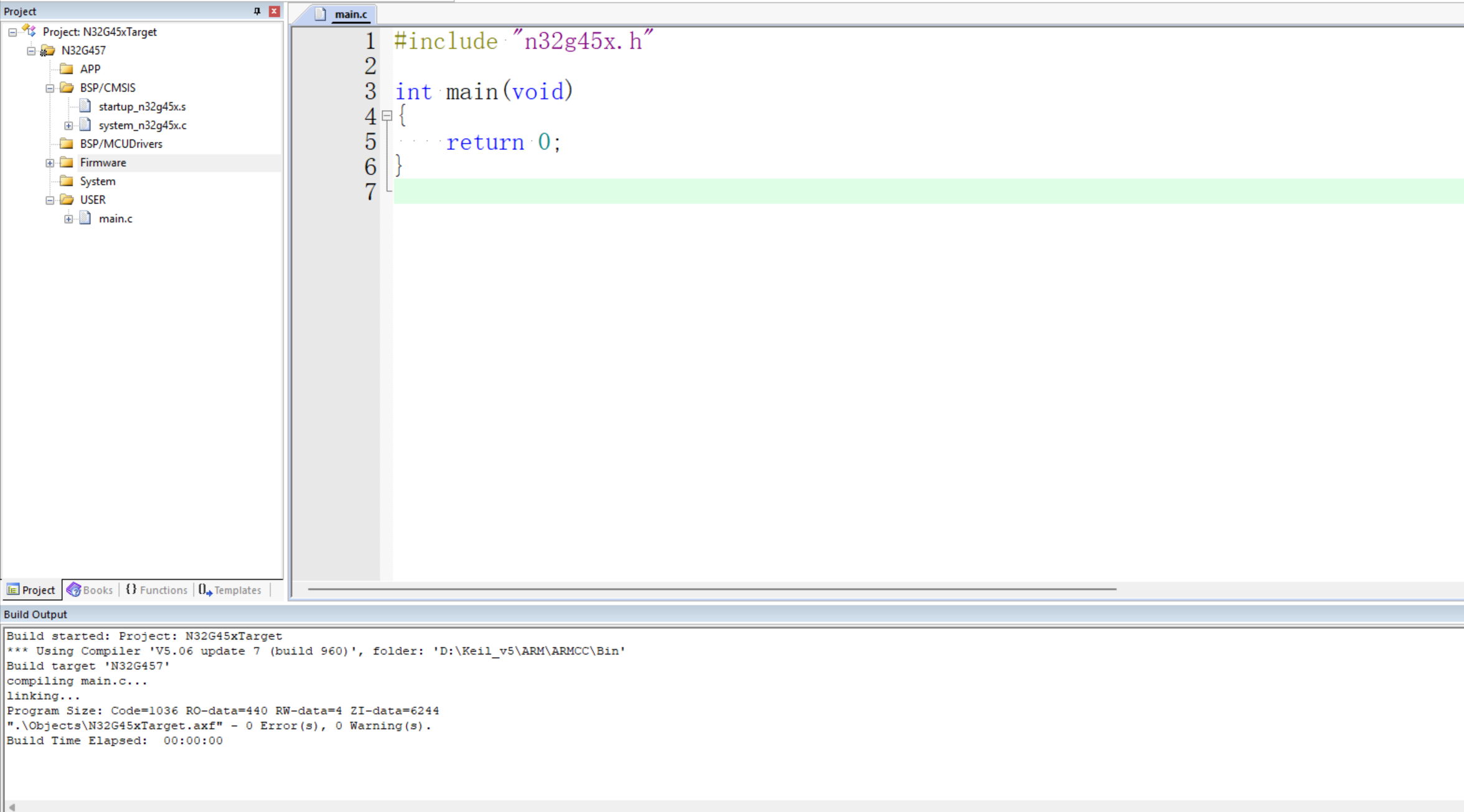Switch to the Functions tab
This screenshot has width=1464, height=812.
pos(157,590)
